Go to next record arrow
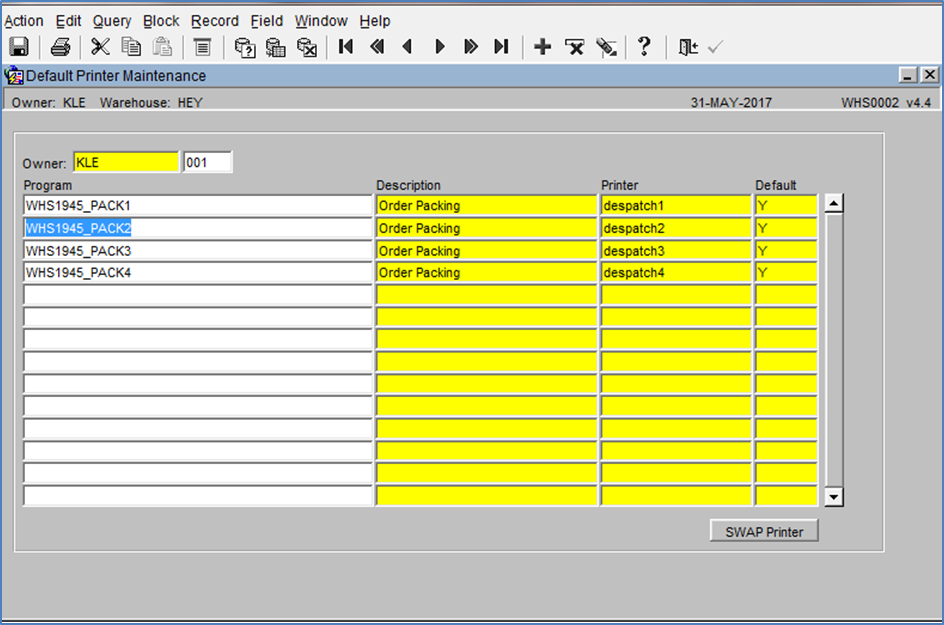944x625 pixels. 439,46
